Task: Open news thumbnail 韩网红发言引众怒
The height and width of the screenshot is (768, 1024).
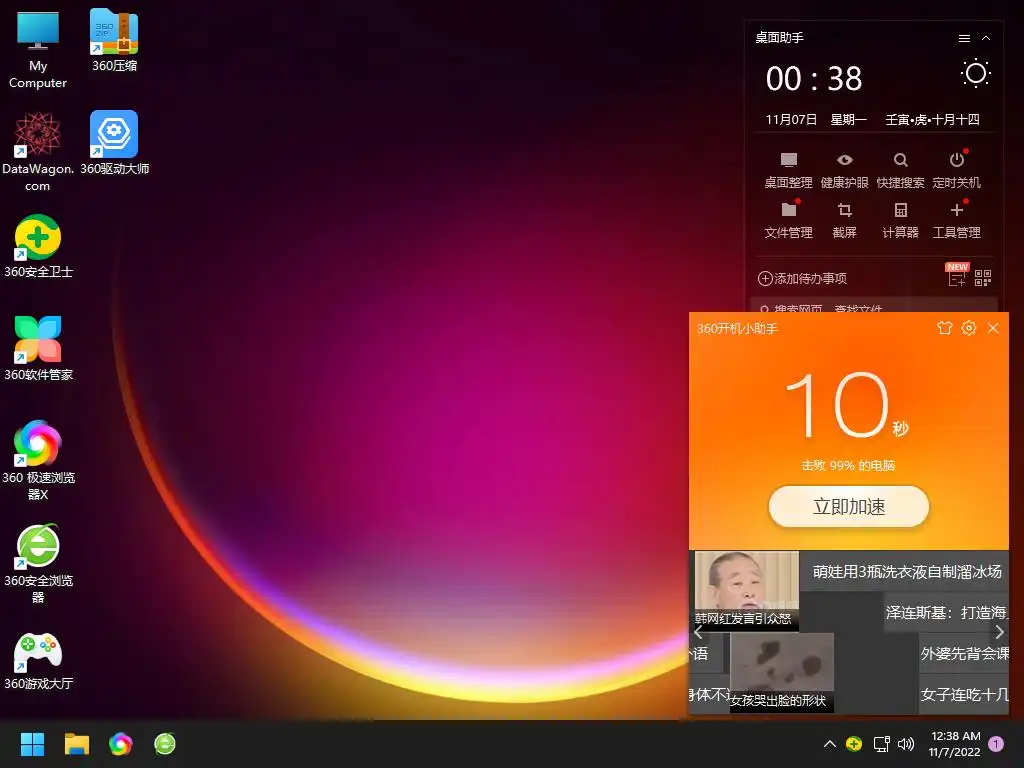Action: coord(746,590)
